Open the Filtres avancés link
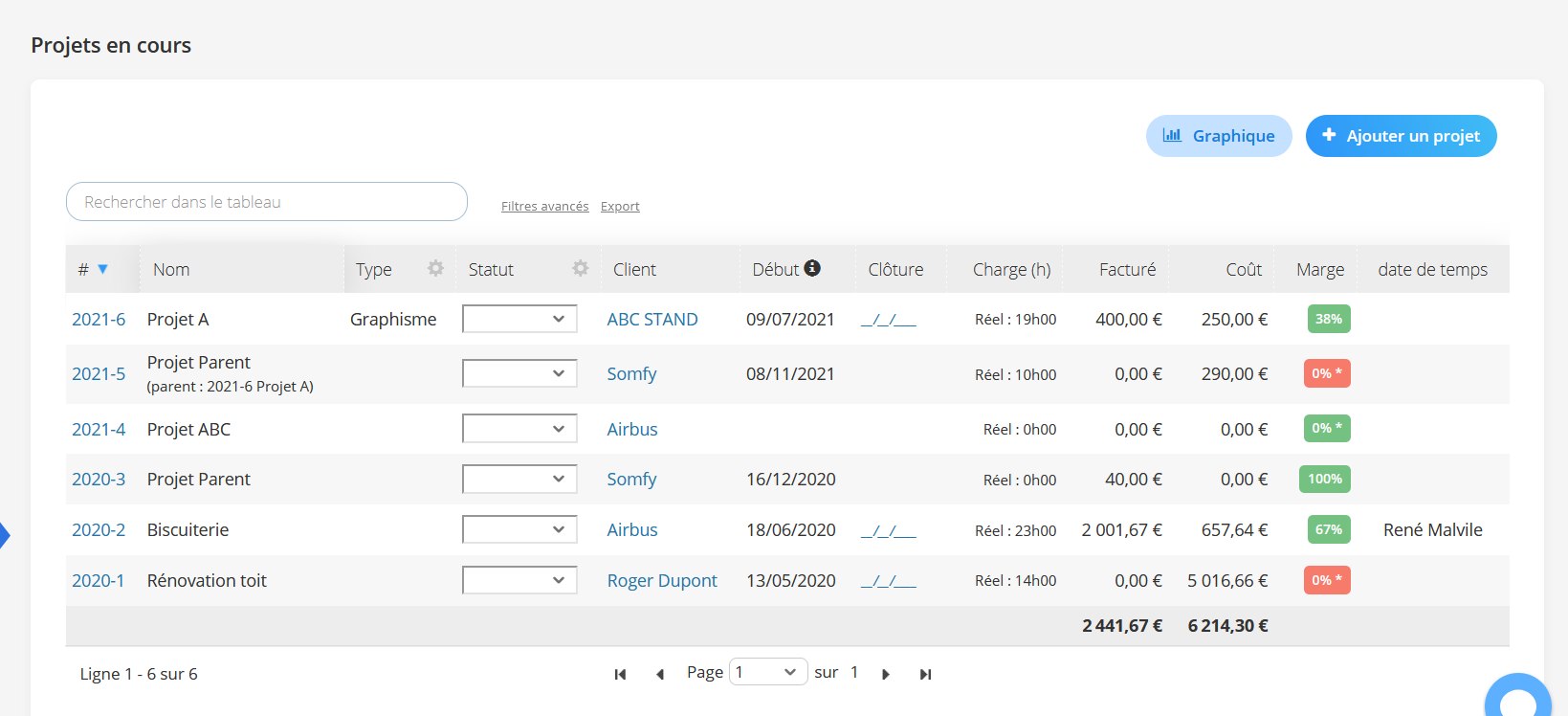 point(544,206)
